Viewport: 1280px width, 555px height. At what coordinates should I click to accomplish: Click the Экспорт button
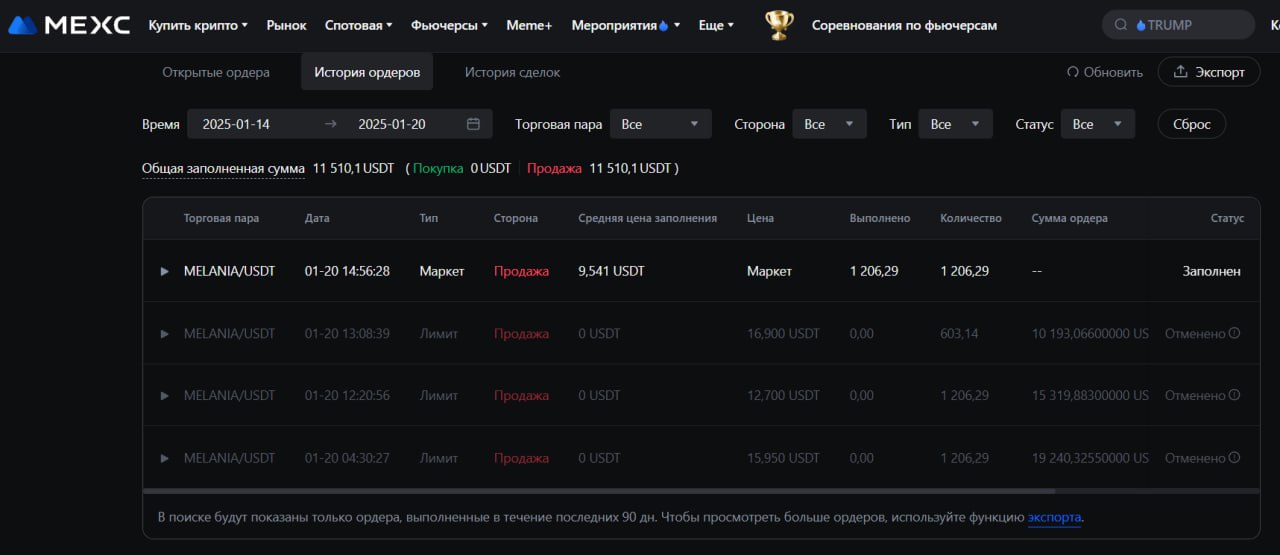[x=1209, y=72]
